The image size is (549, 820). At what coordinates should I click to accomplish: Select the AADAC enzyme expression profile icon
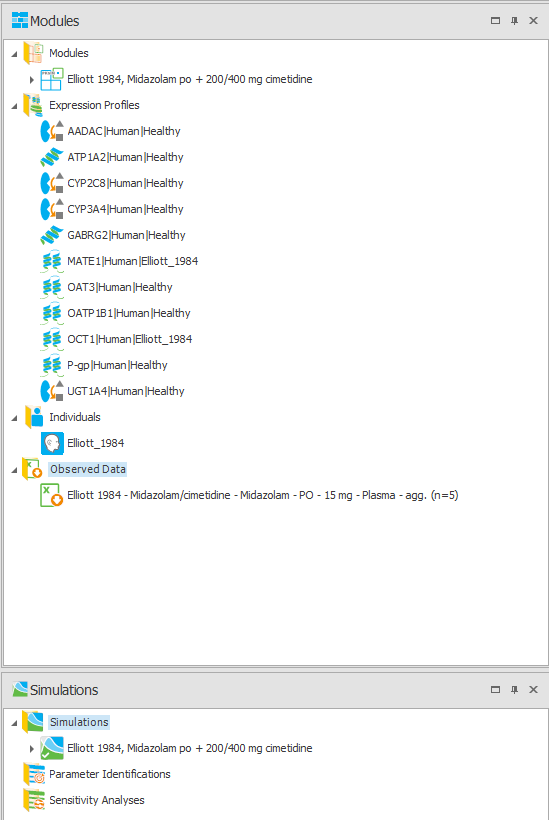point(52,131)
